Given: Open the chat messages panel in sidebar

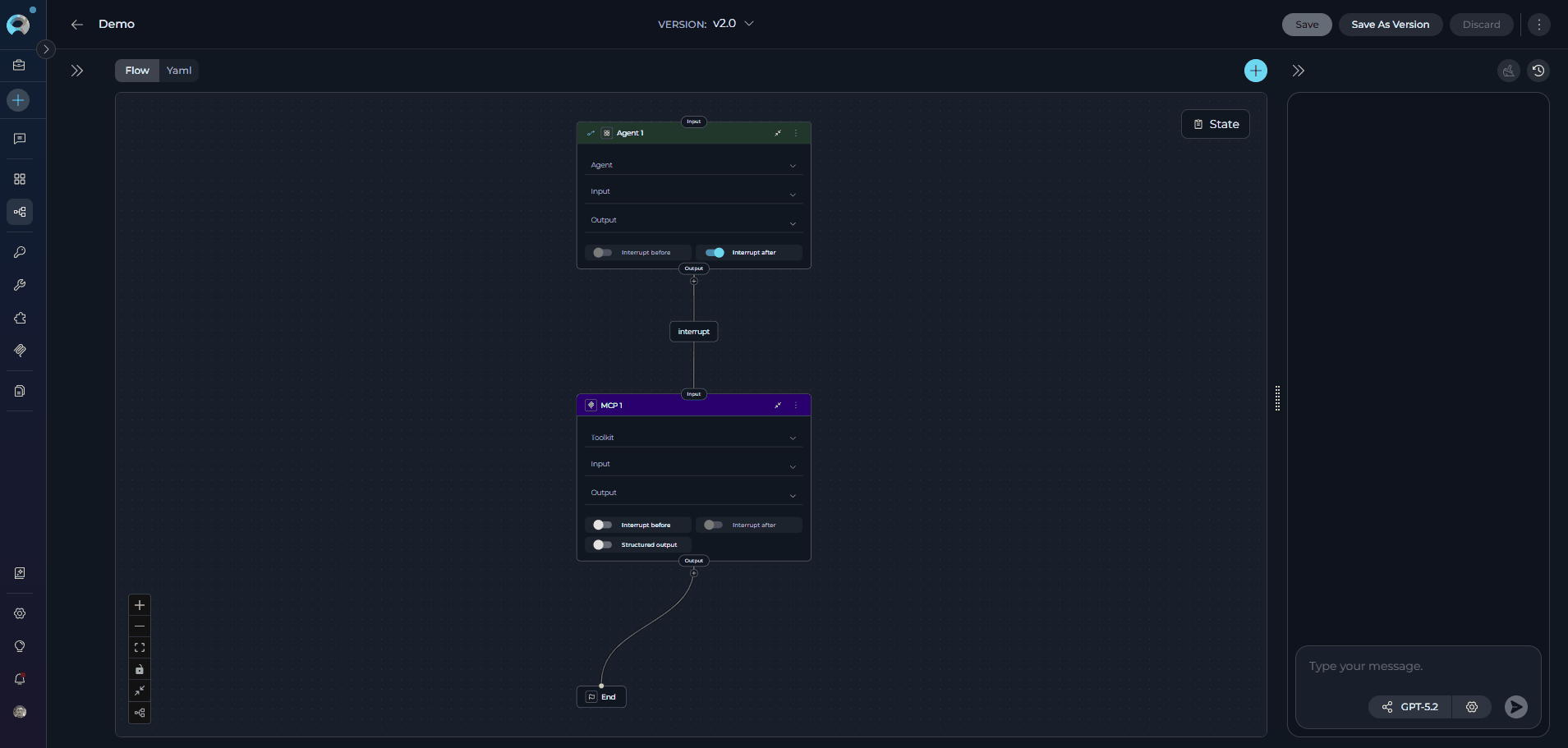Looking at the screenshot, I should tap(20, 138).
